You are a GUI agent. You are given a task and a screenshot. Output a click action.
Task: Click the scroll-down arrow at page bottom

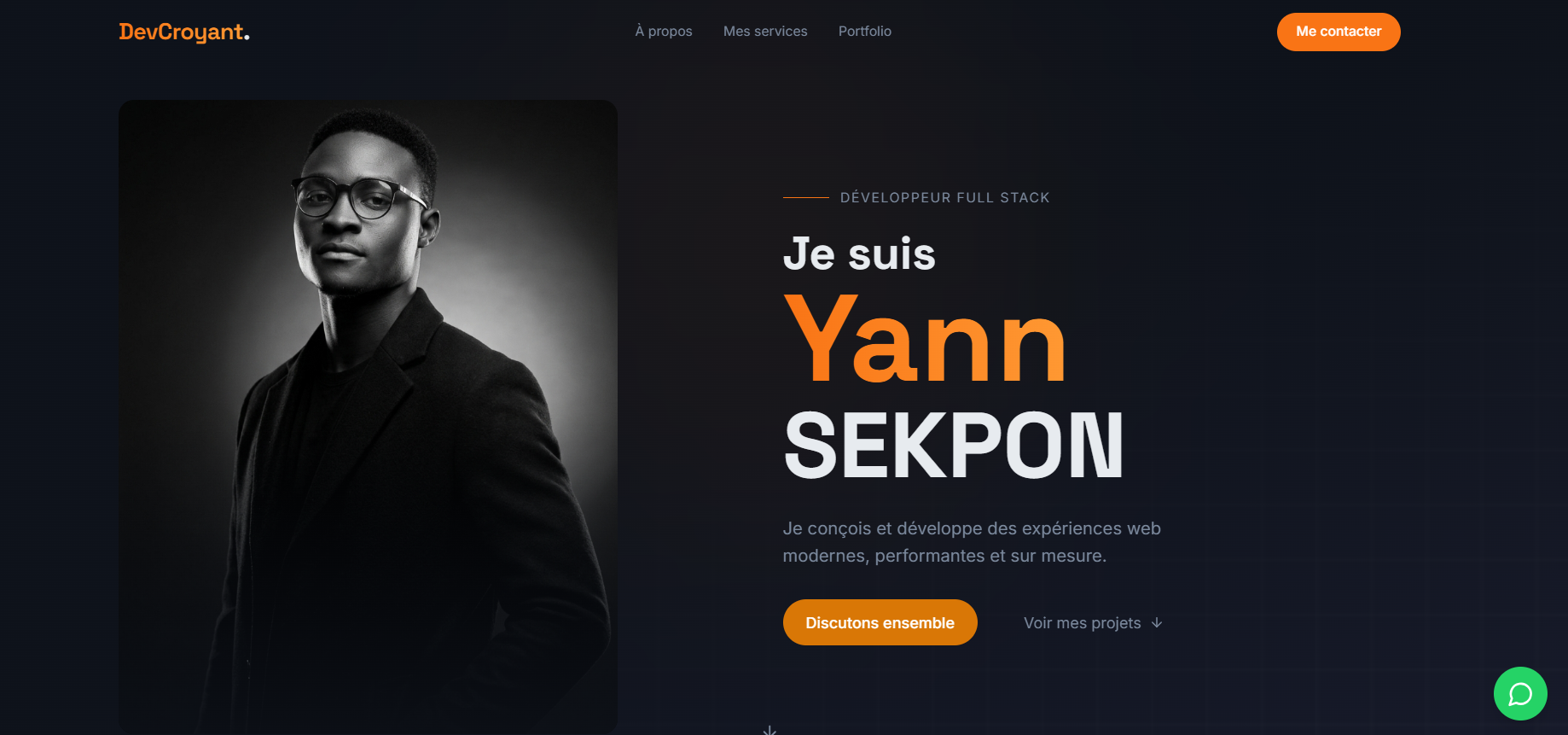tap(769, 730)
